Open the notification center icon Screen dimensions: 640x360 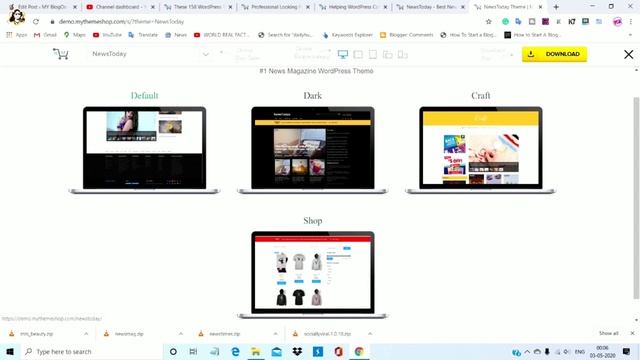(627, 351)
